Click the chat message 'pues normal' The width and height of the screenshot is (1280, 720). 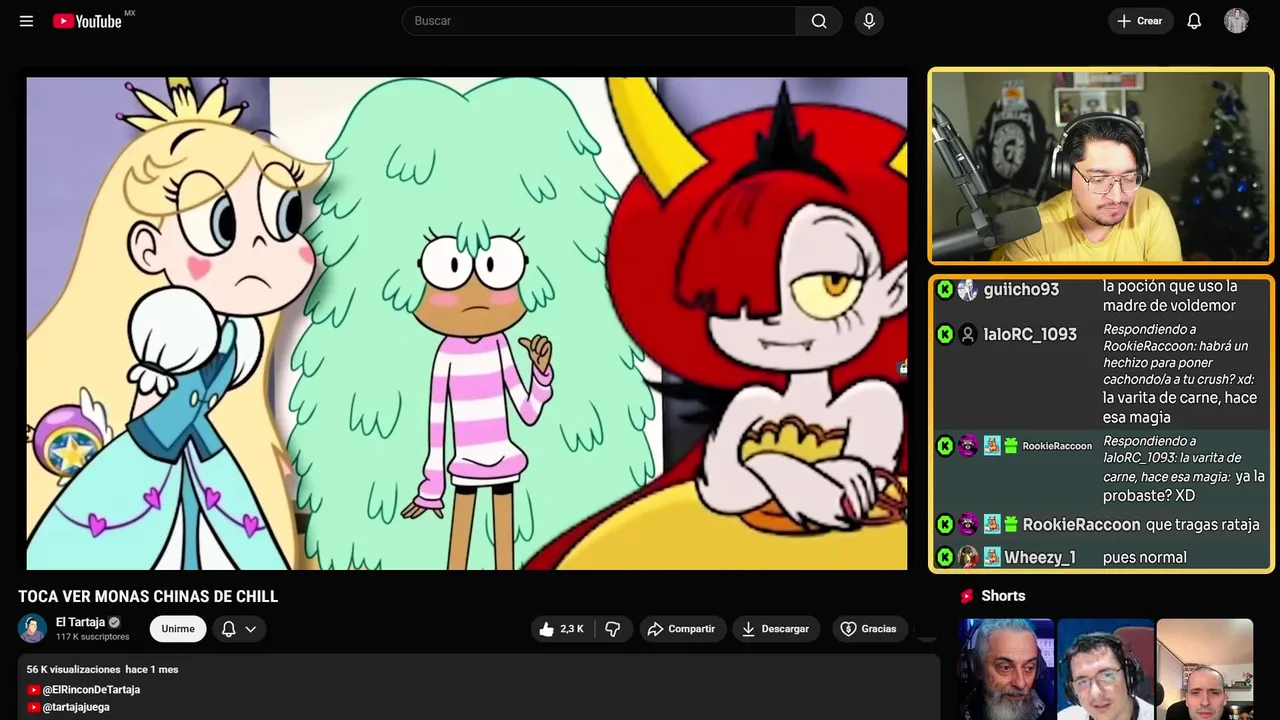point(1145,558)
